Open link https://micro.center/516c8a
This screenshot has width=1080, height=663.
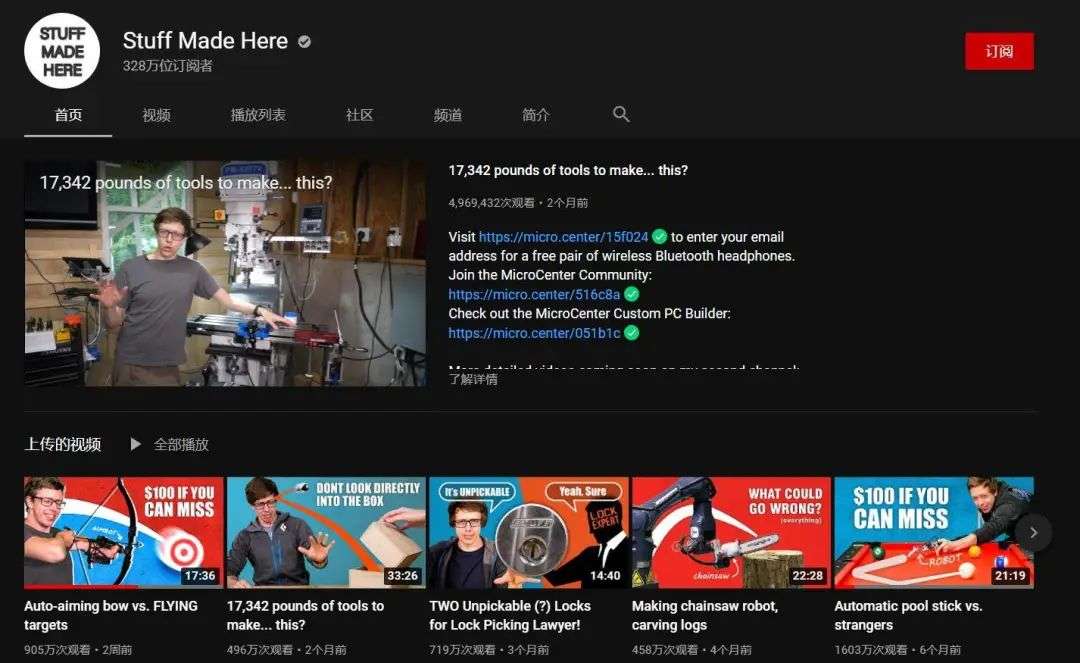pyautogui.click(x=534, y=294)
